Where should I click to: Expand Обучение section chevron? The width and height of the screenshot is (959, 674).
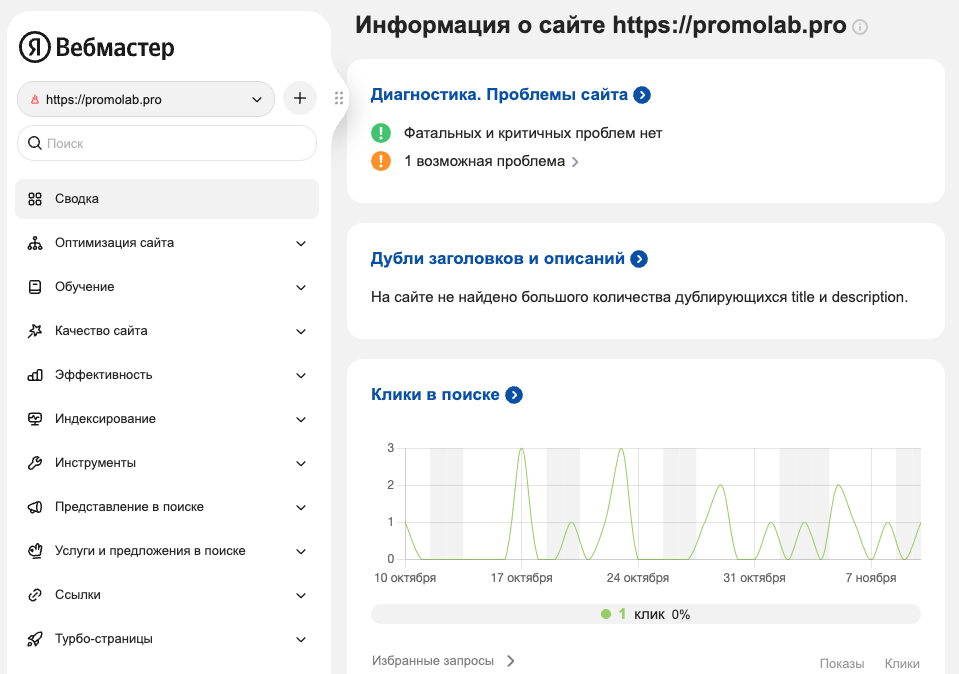[301, 287]
